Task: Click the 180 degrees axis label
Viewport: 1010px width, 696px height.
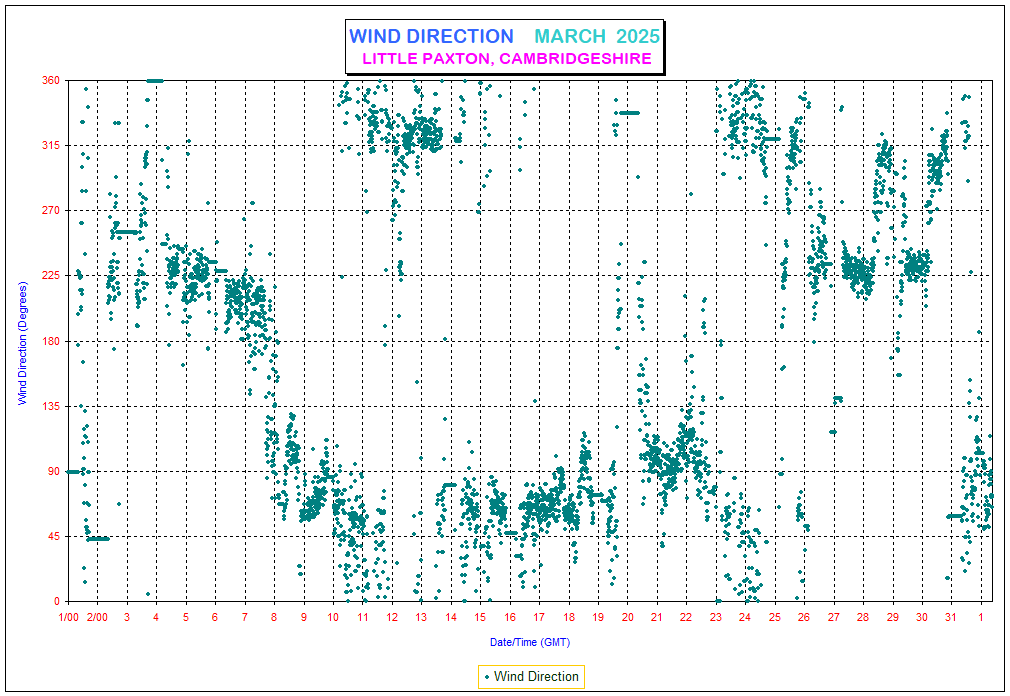Action: (x=52, y=341)
